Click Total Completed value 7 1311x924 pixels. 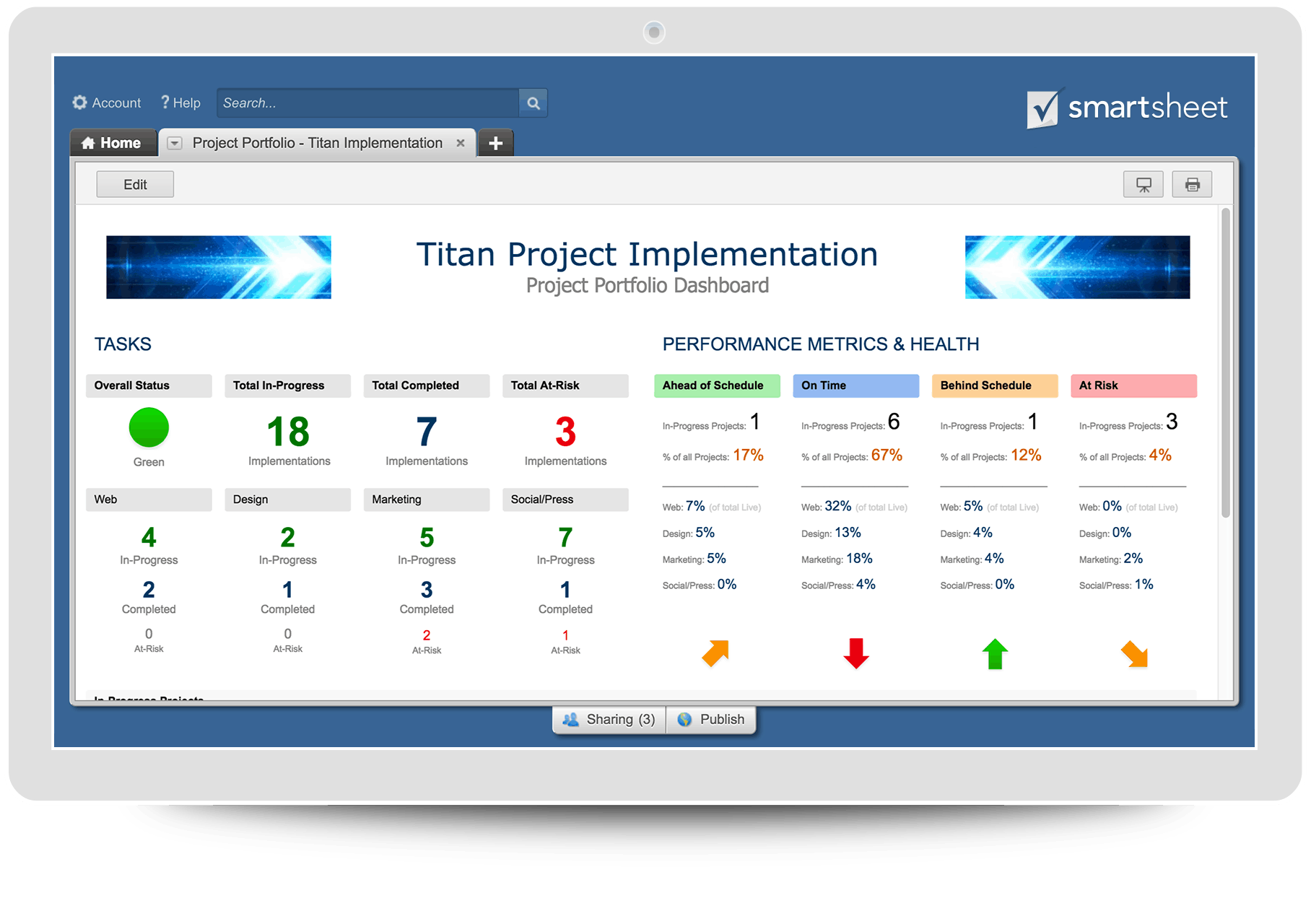point(427,432)
